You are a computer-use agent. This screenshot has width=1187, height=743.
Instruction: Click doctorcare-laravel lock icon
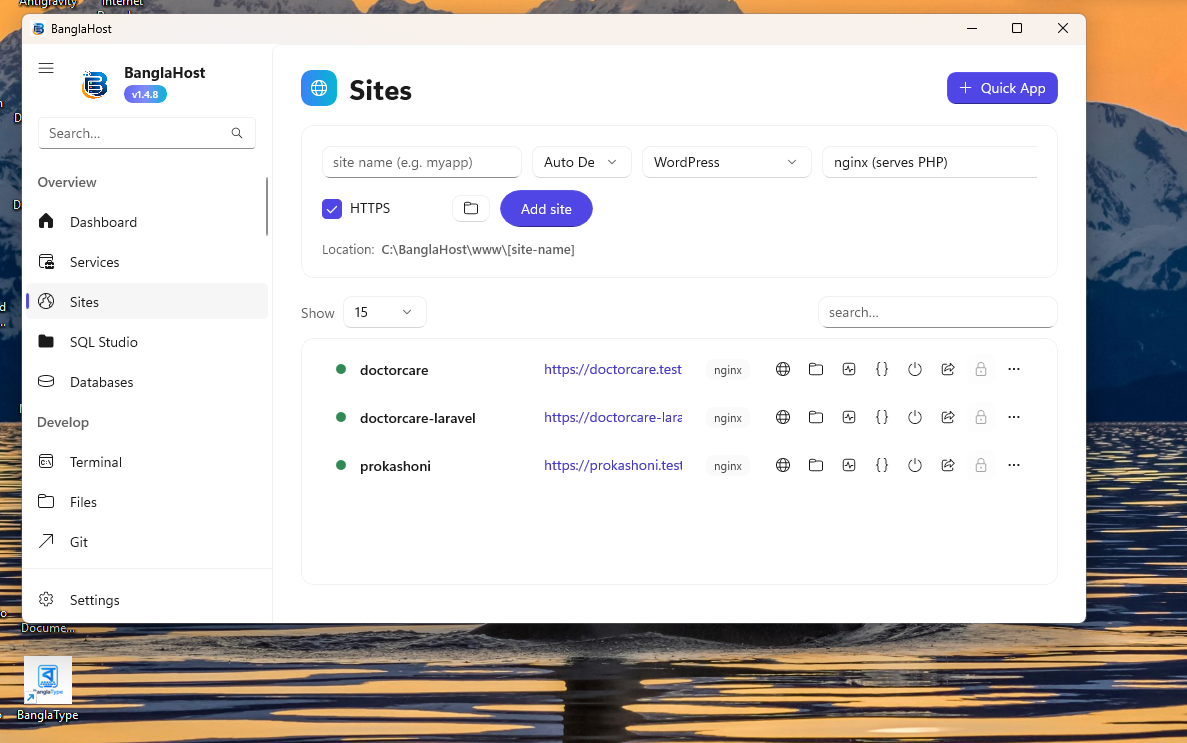click(x=980, y=417)
